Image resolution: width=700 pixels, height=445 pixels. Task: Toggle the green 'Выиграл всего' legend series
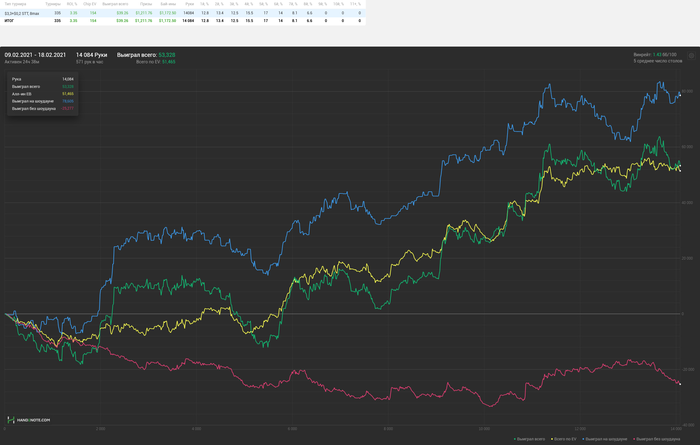(529, 439)
